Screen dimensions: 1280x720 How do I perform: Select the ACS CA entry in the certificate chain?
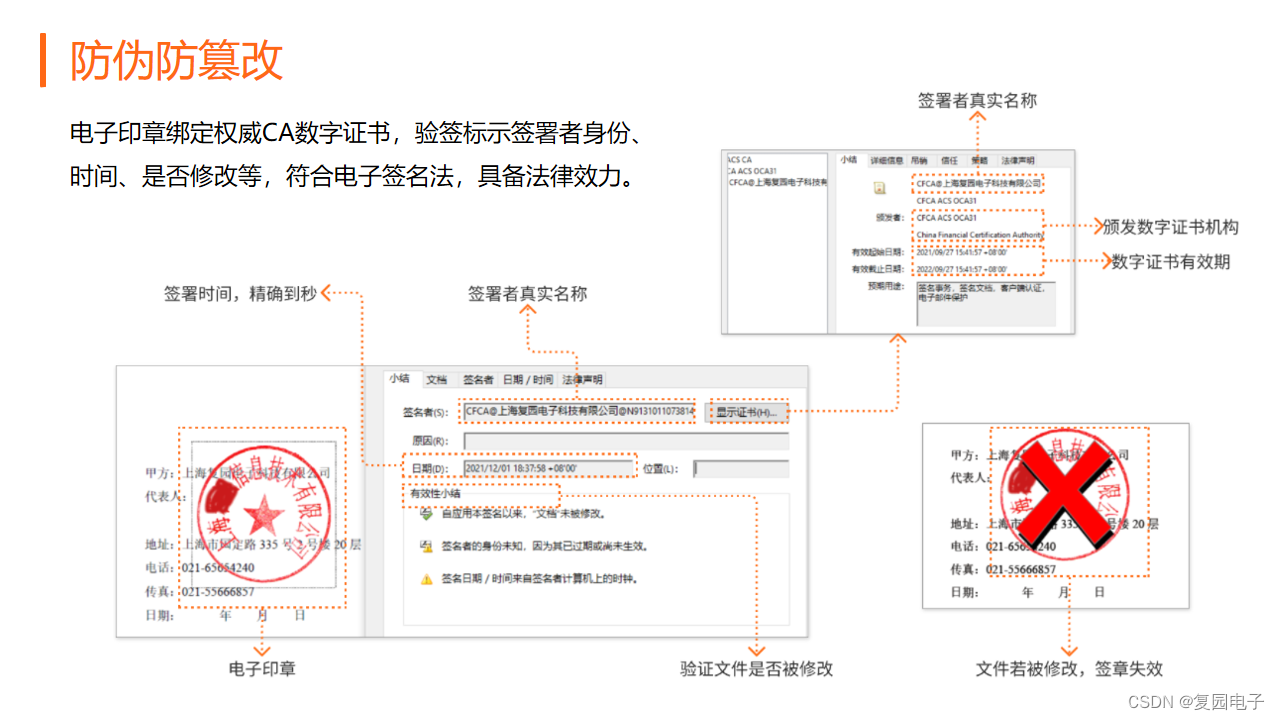click(740, 160)
